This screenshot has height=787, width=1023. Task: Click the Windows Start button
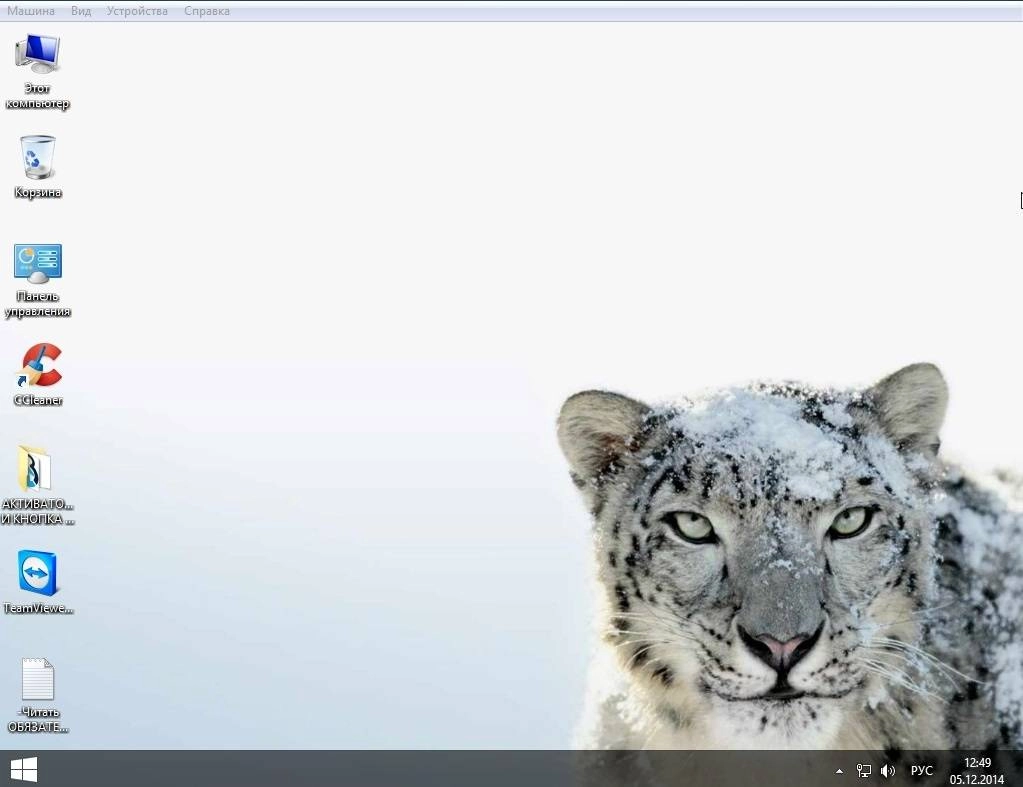pyautogui.click(x=24, y=769)
